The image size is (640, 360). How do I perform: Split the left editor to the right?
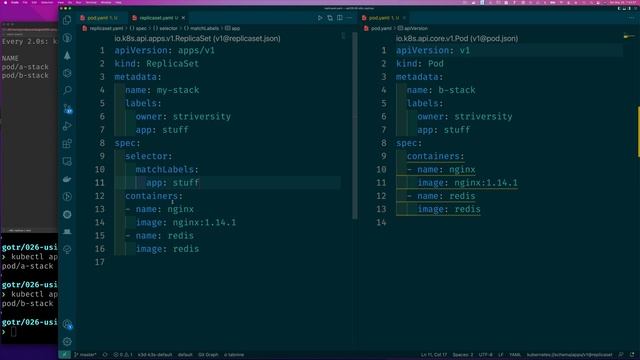(x=340, y=18)
